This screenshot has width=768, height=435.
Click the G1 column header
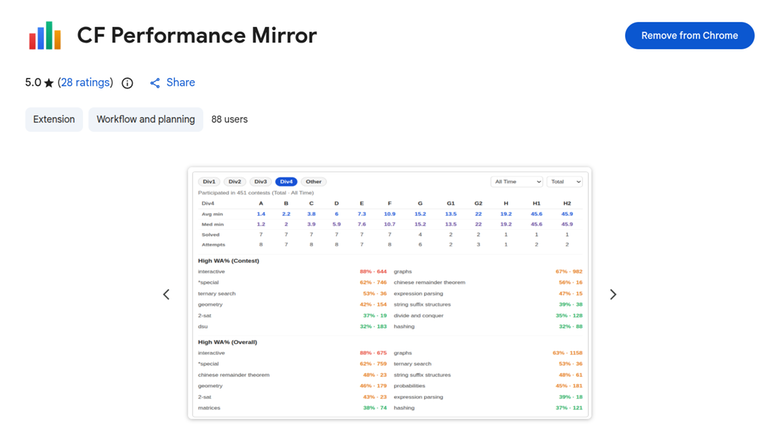pos(451,203)
